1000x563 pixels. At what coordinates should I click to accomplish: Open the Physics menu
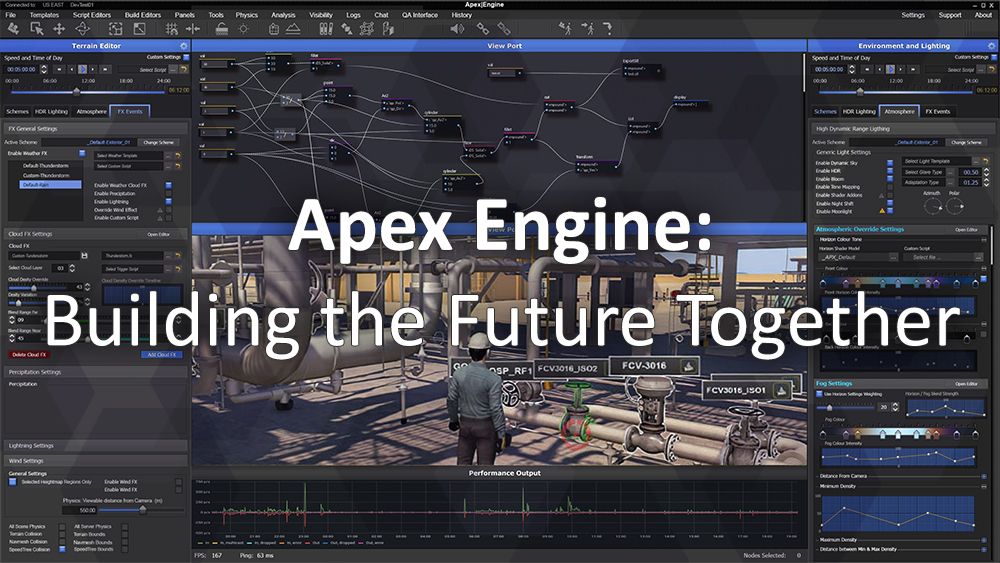pyautogui.click(x=246, y=15)
